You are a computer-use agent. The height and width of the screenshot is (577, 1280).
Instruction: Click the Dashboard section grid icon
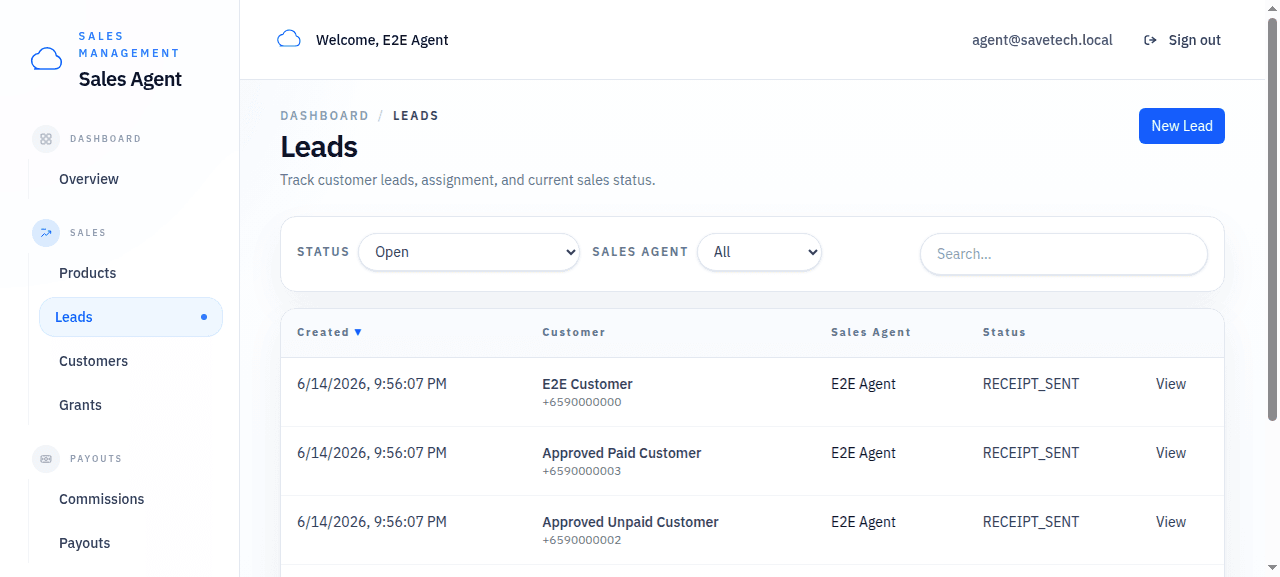(46, 139)
